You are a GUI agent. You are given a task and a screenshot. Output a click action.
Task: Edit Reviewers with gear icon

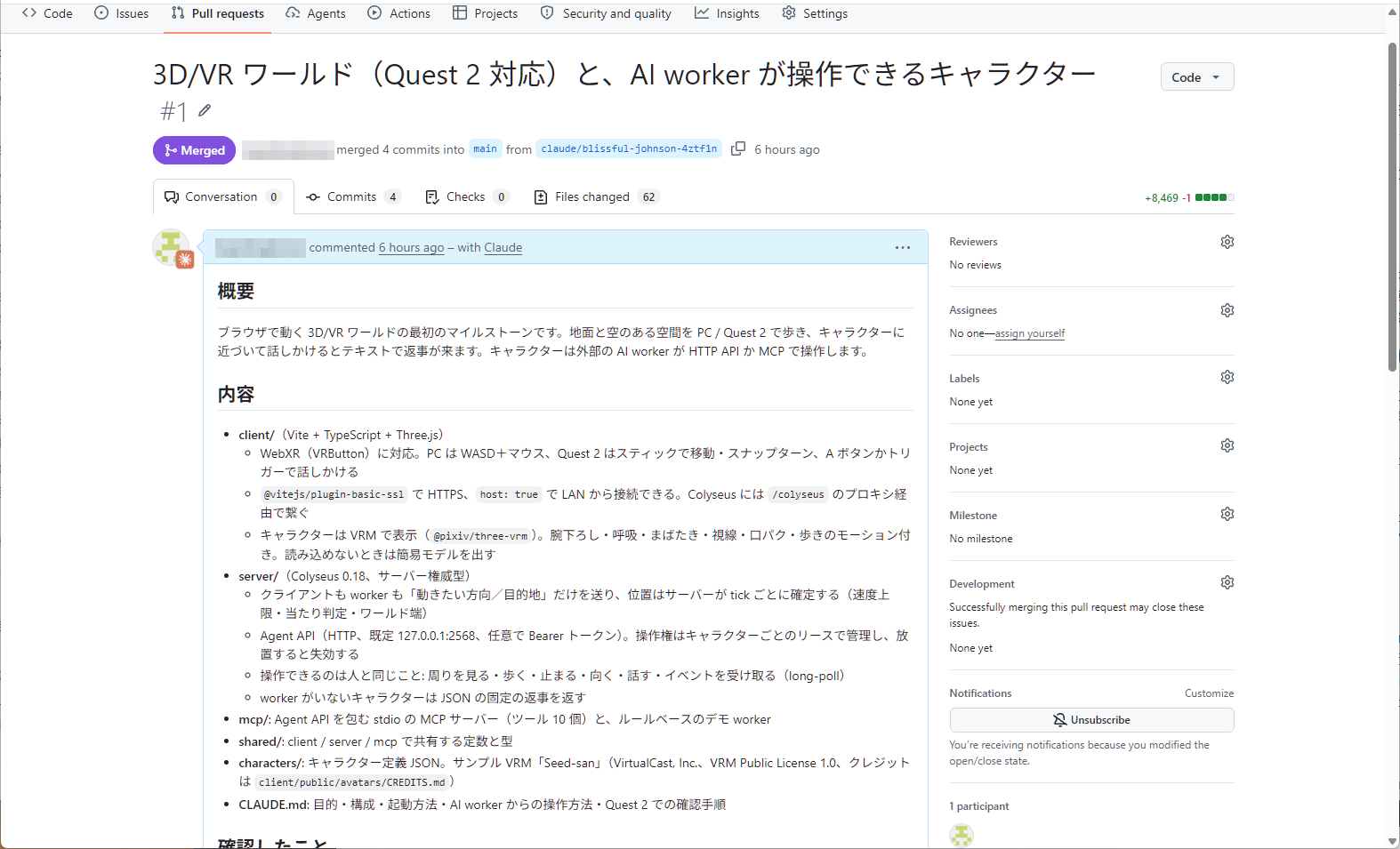coord(1227,242)
